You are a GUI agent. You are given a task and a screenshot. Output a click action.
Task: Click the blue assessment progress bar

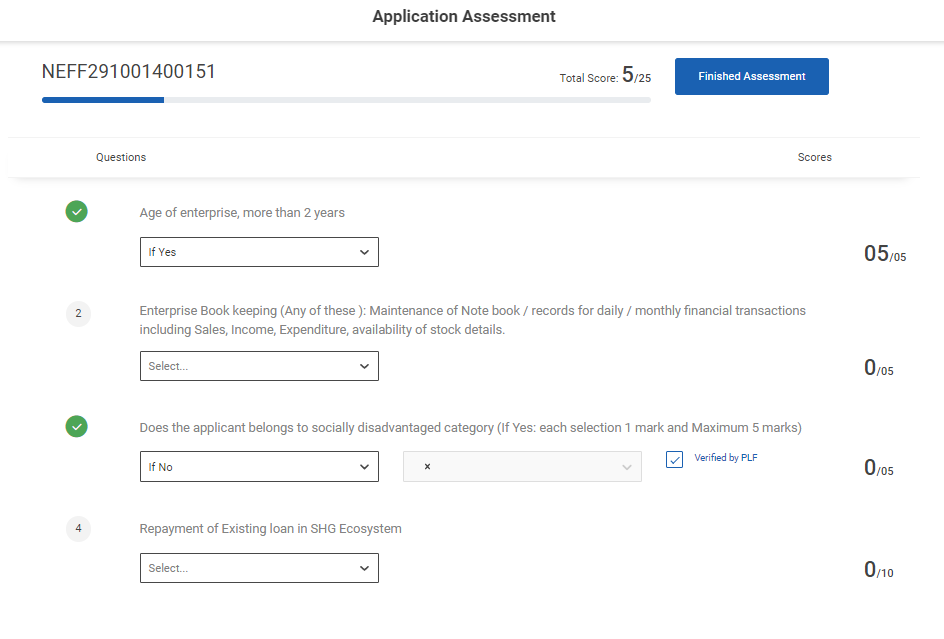[103, 100]
